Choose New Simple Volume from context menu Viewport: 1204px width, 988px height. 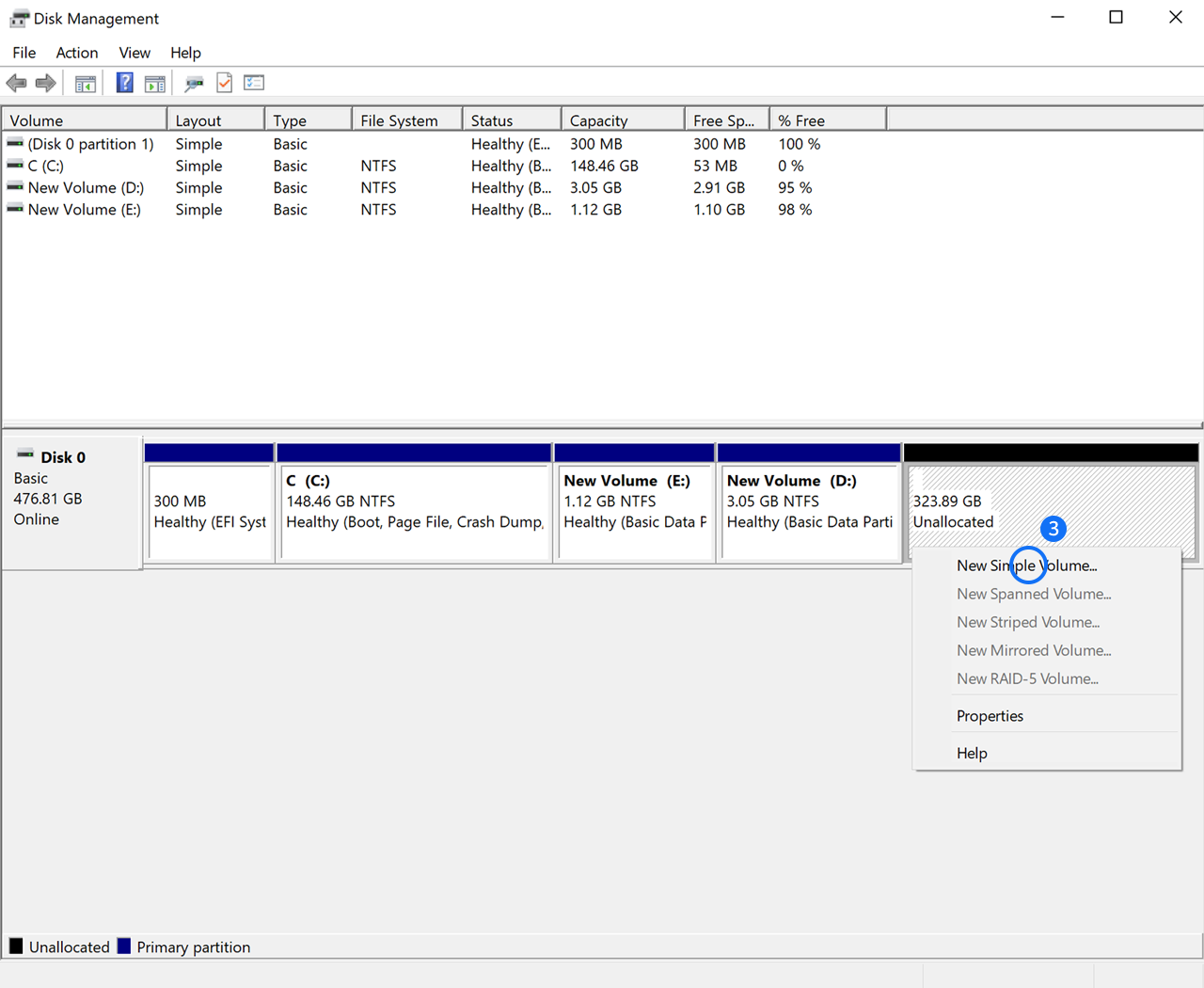[x=1026, y=566]
